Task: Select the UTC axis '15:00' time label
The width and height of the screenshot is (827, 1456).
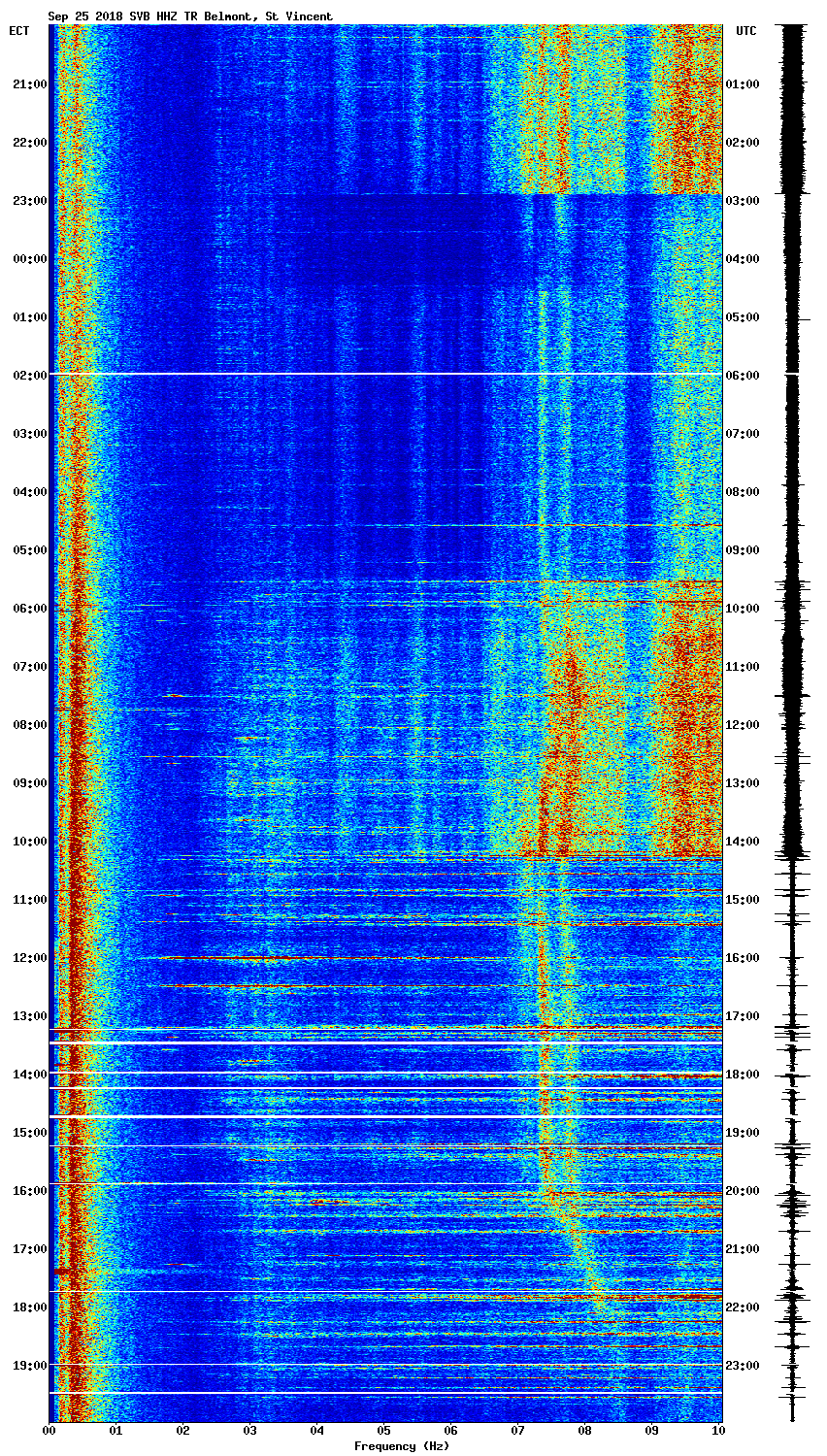Action: (743, 900)
